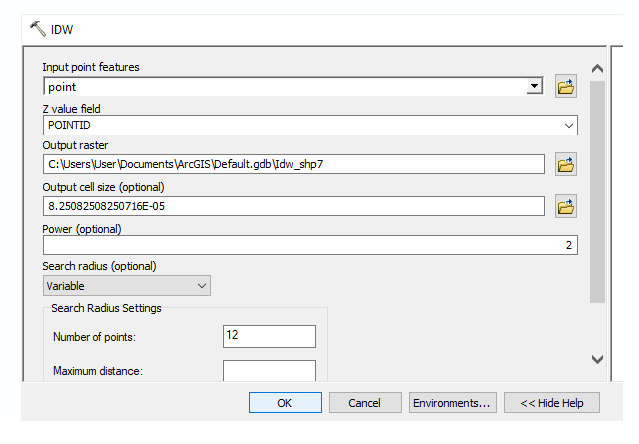The height and width of the screenshot is (444, 639).
Task: Confirm the tool with the OK button
Action: click(285, 403)
